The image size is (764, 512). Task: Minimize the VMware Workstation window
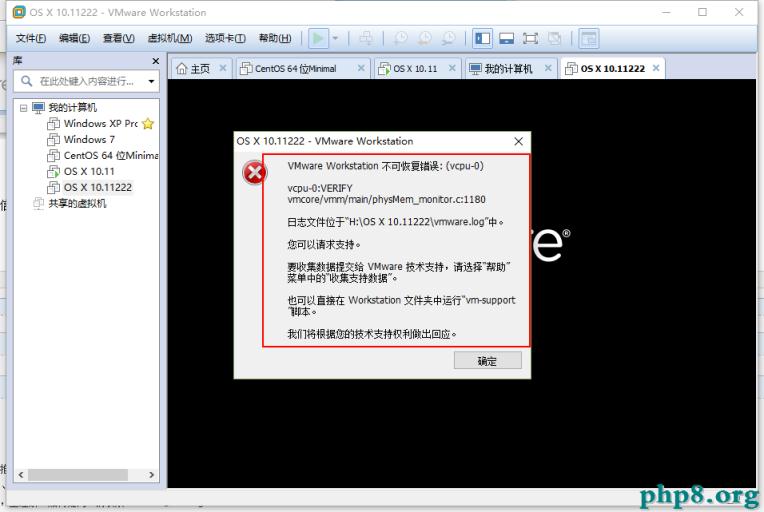tap(666, 12)
